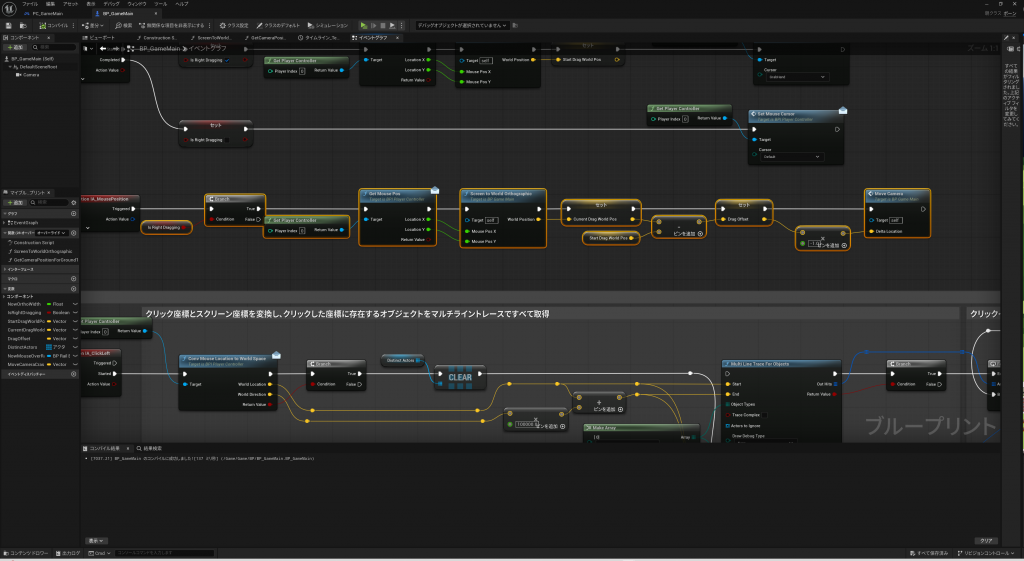Switch to the ビューポート (Viewport) tab
This screenshot has width=1024, height=561.
[x=101, y=38]
